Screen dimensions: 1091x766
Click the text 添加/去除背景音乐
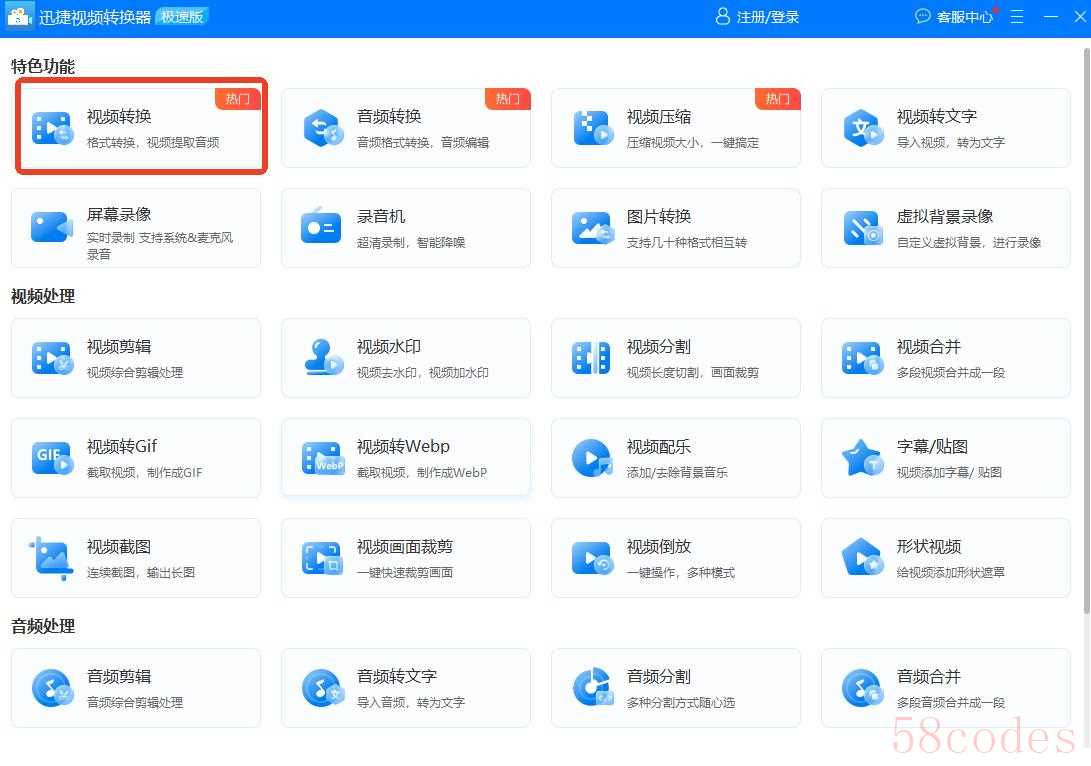(677, 473)
